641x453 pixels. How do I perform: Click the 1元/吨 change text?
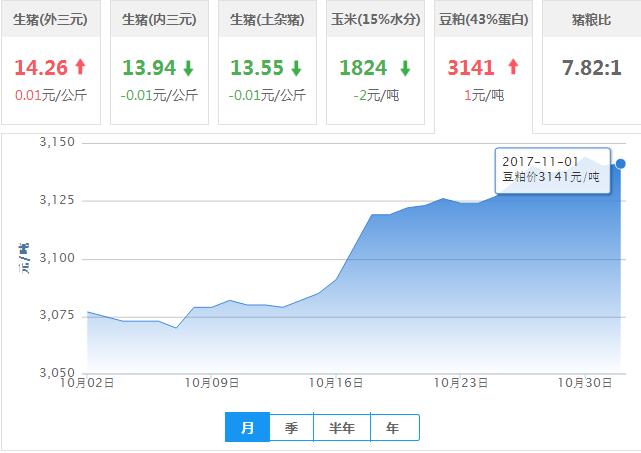484,95
